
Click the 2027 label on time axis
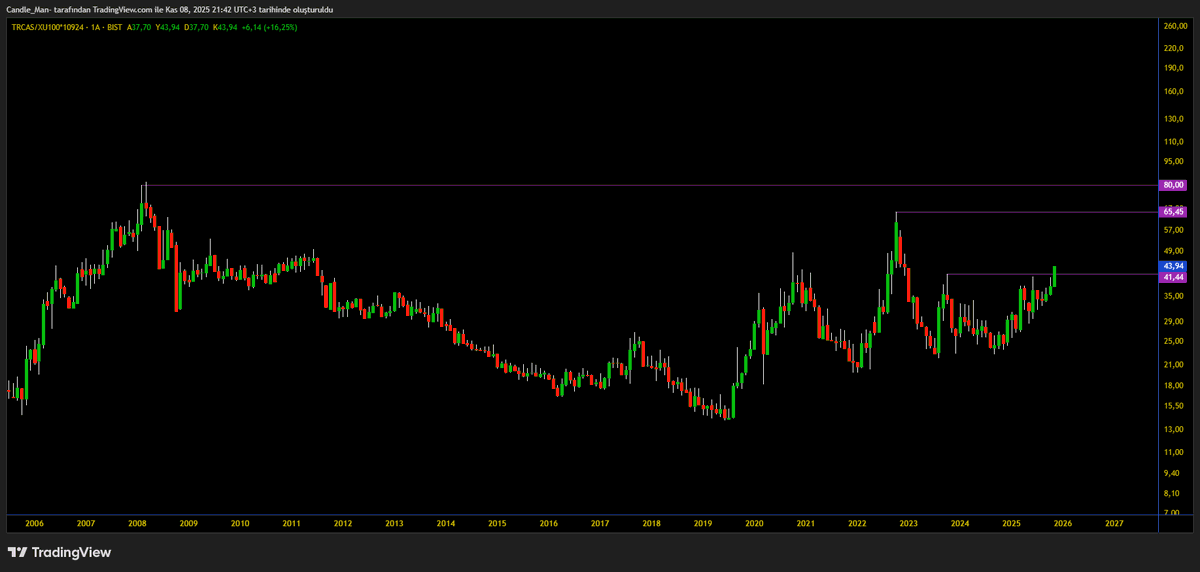1115,523
